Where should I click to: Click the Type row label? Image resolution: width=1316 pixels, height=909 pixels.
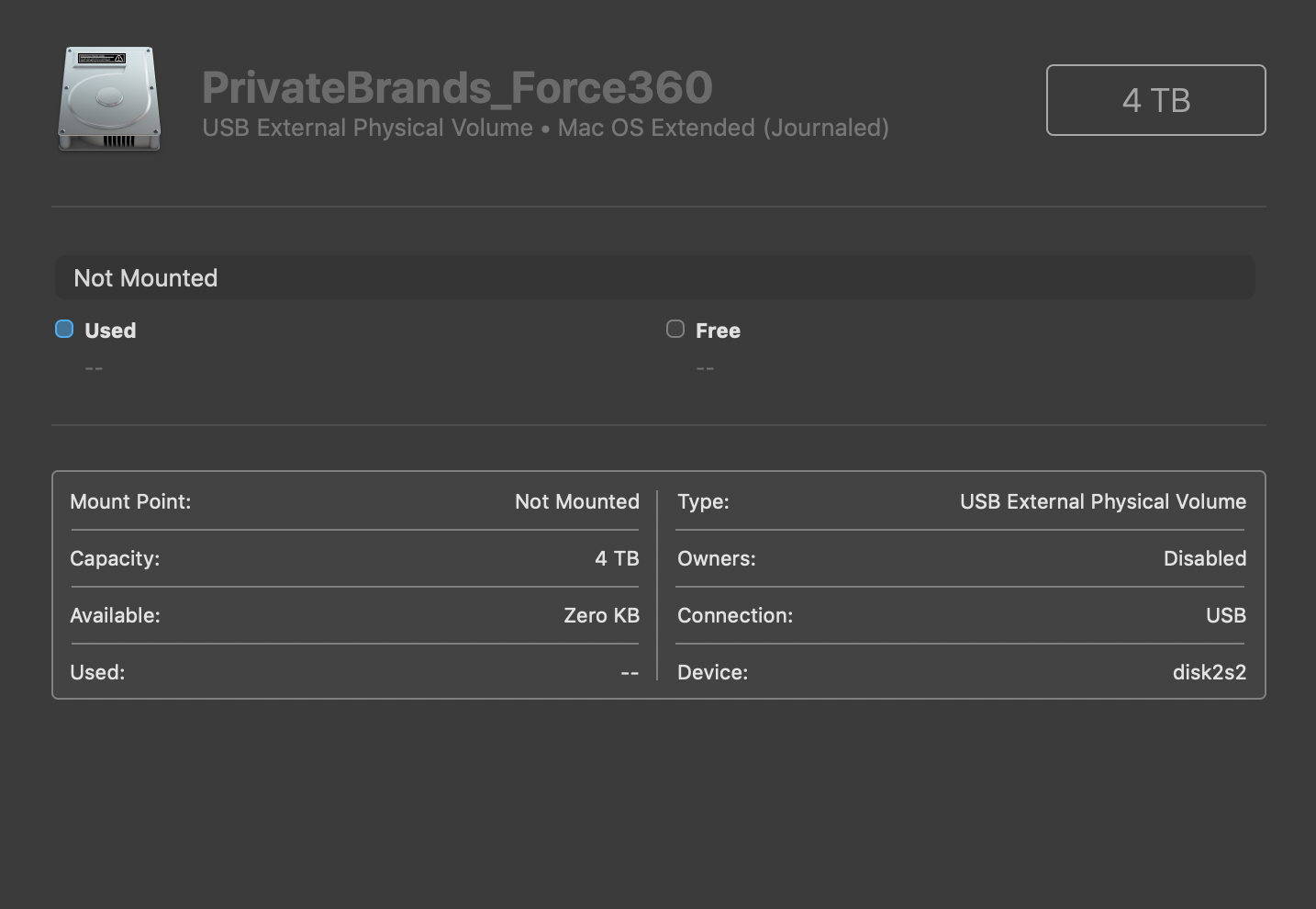(x=703, y=501)
